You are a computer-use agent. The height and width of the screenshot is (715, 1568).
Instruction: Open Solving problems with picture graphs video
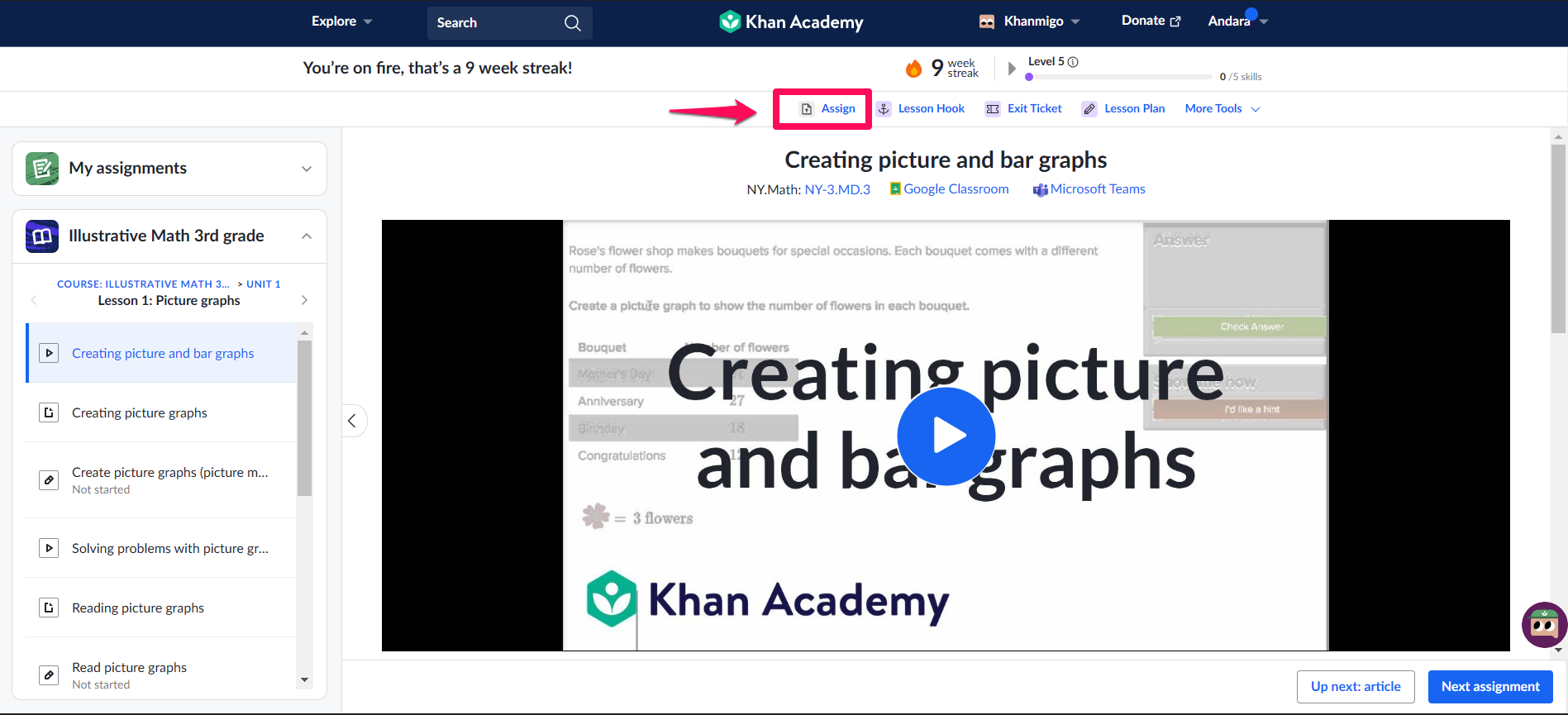click(162, 548)
